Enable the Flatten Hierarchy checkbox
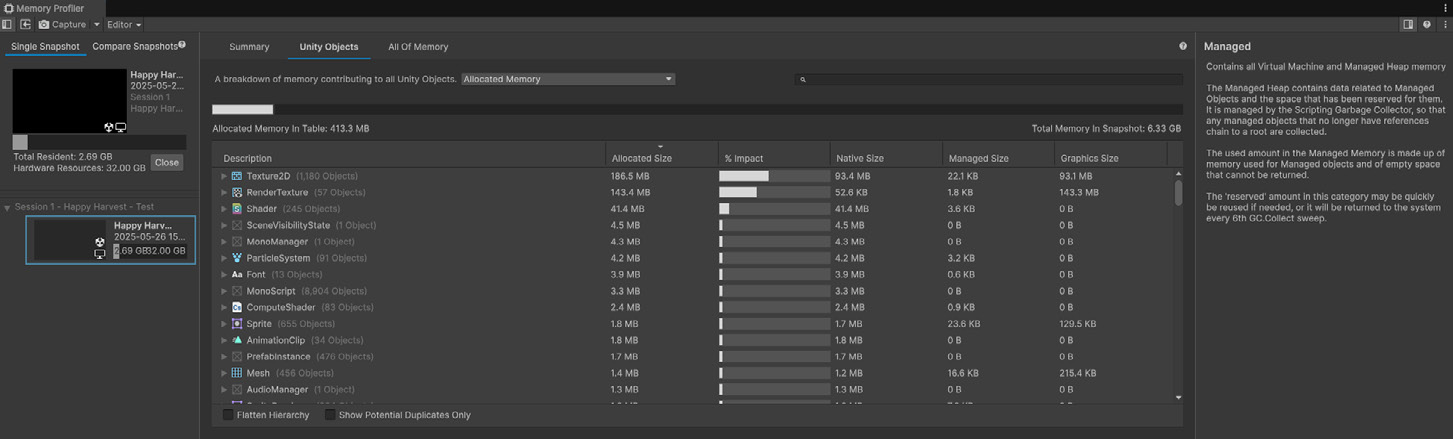This screenshot has width=1453, height=439. (x=228, y=414)
